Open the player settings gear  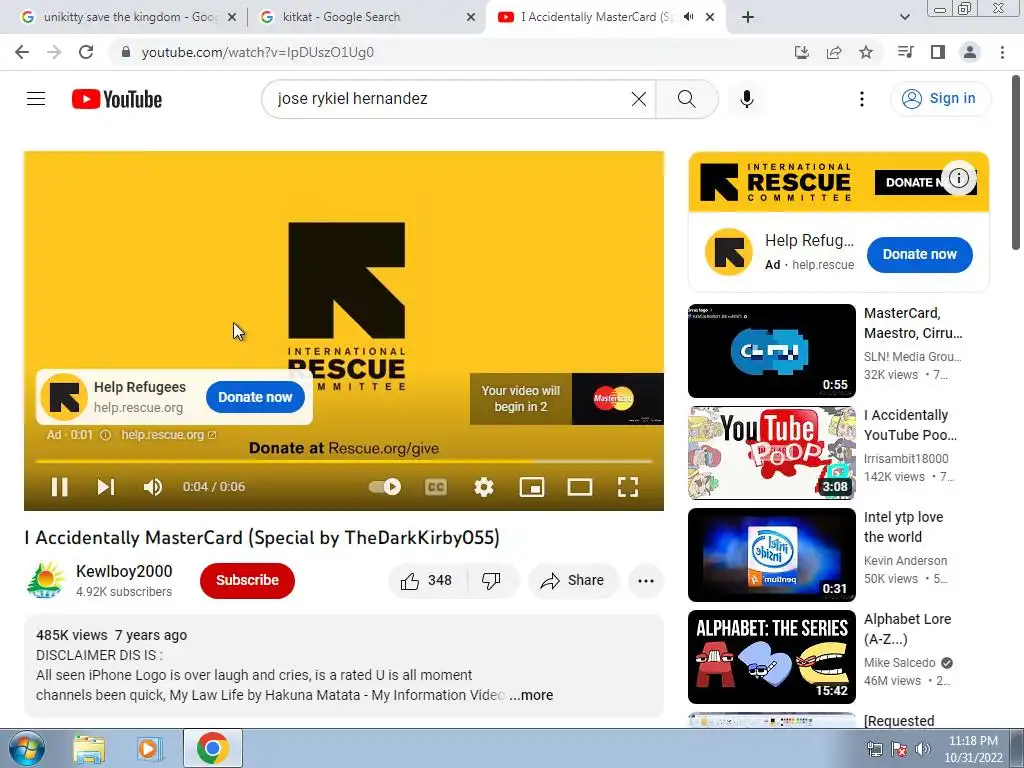click(484, 487)
